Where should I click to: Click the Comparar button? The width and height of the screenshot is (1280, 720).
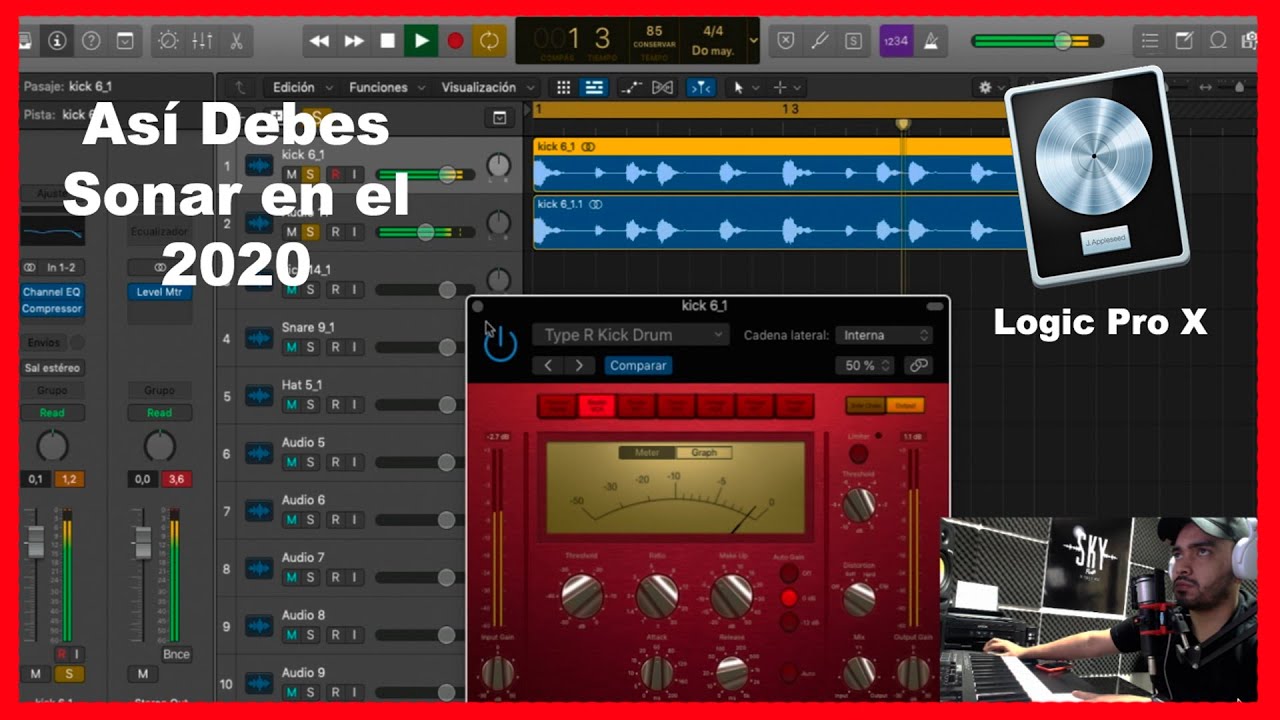tap(638, 365)
